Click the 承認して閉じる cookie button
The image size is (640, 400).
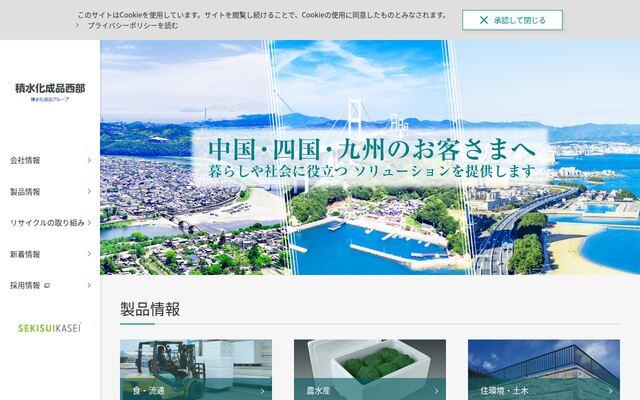[512, 20]
